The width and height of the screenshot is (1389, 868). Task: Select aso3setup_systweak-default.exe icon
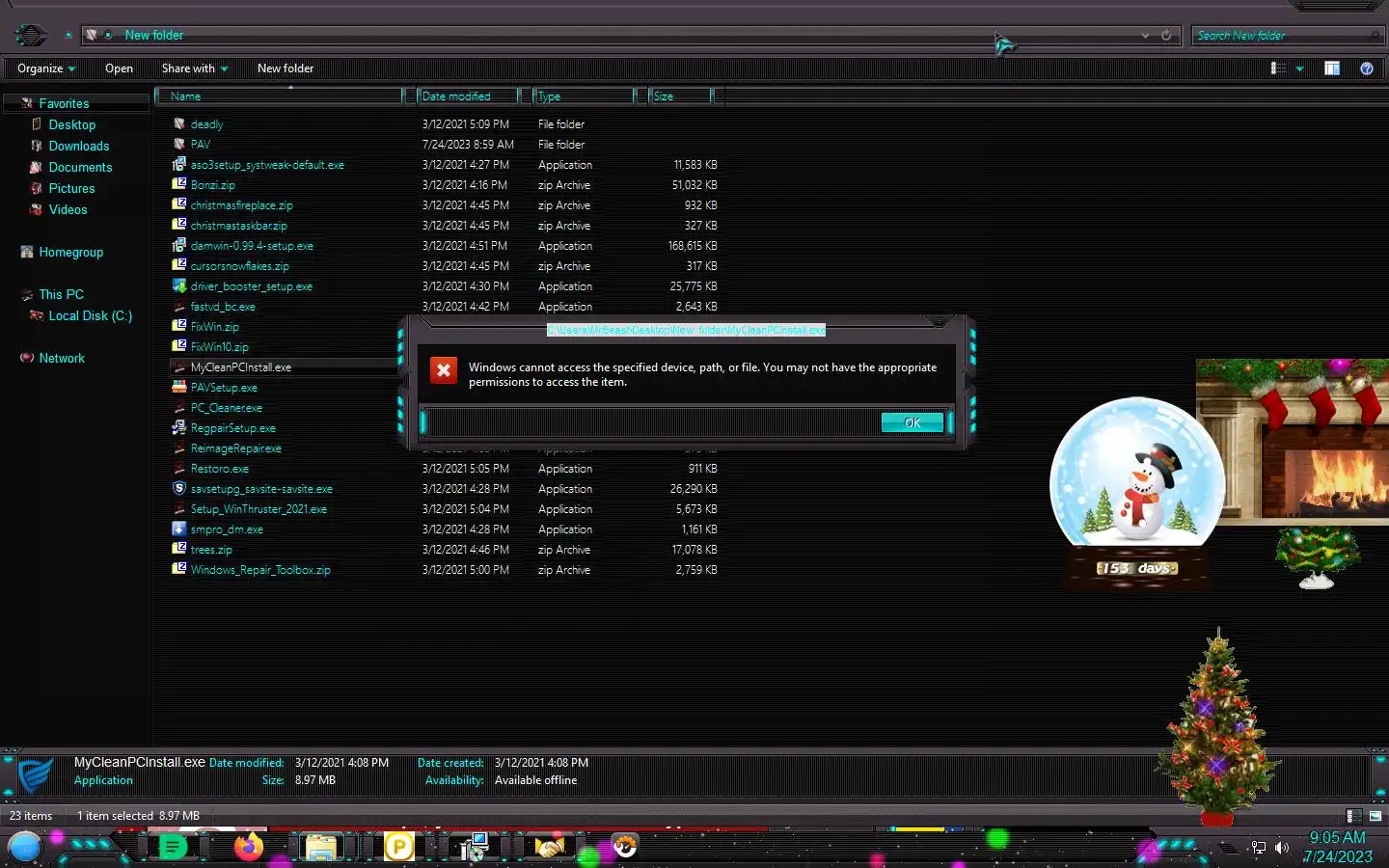(178, 164)
